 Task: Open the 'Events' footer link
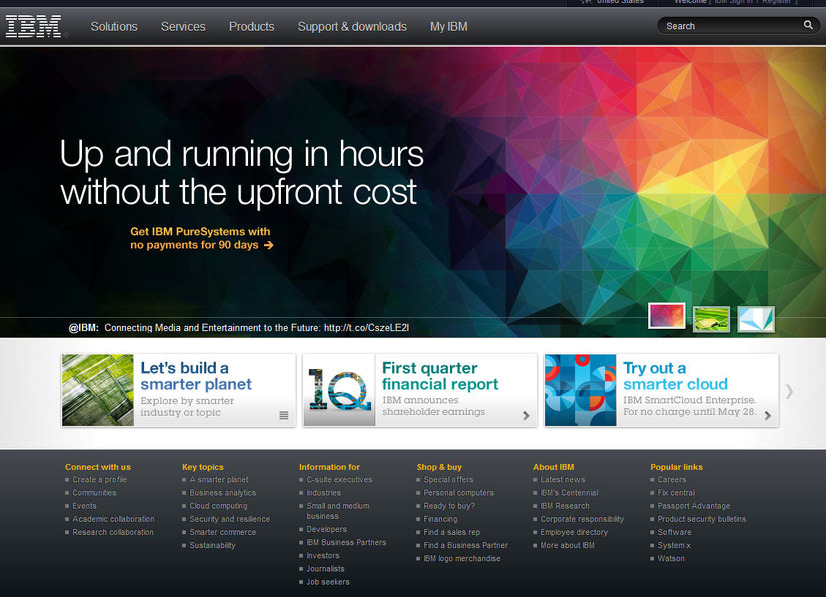point(84,506)
